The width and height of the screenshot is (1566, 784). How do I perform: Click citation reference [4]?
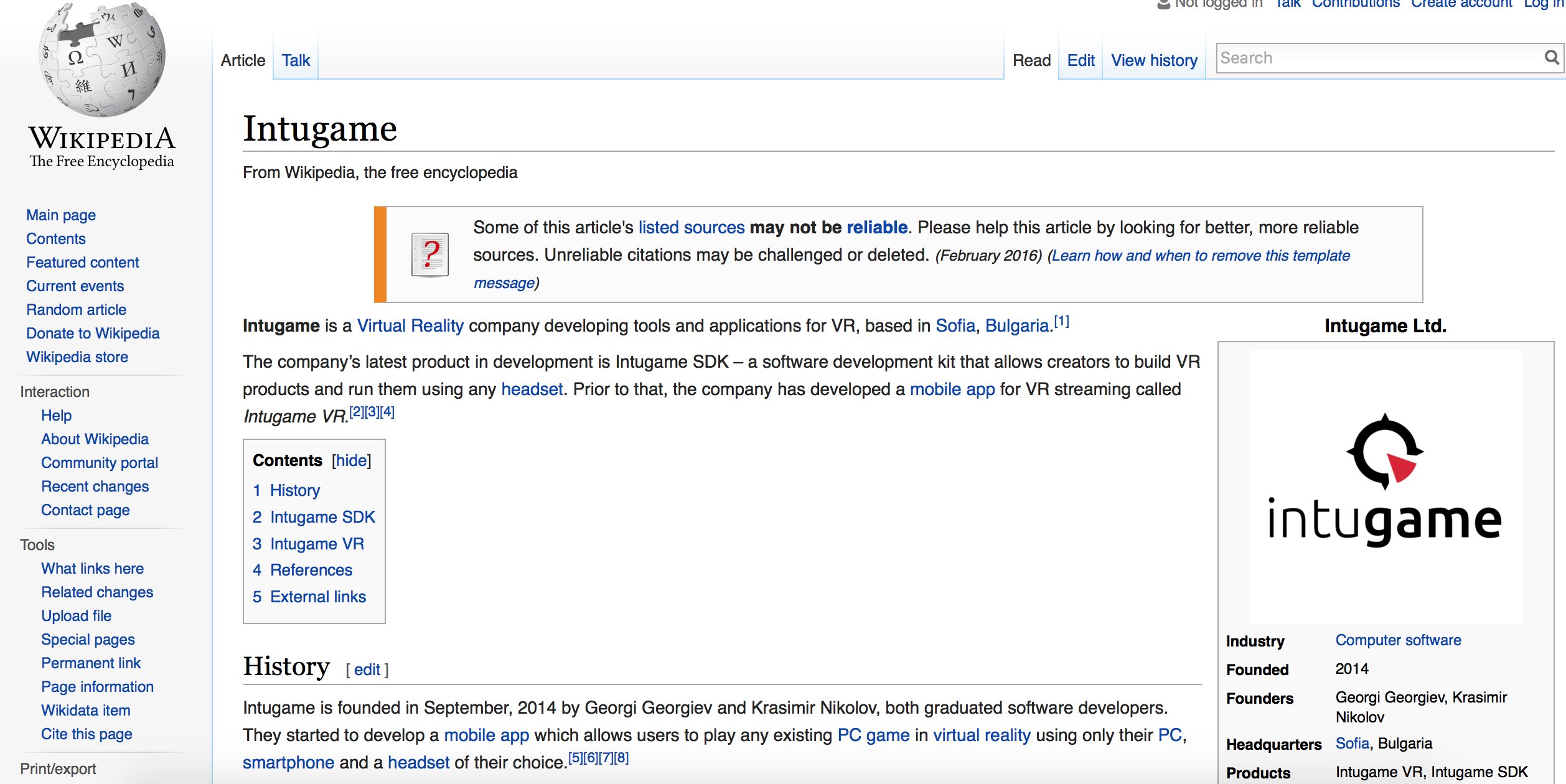(x=387, y=412)
